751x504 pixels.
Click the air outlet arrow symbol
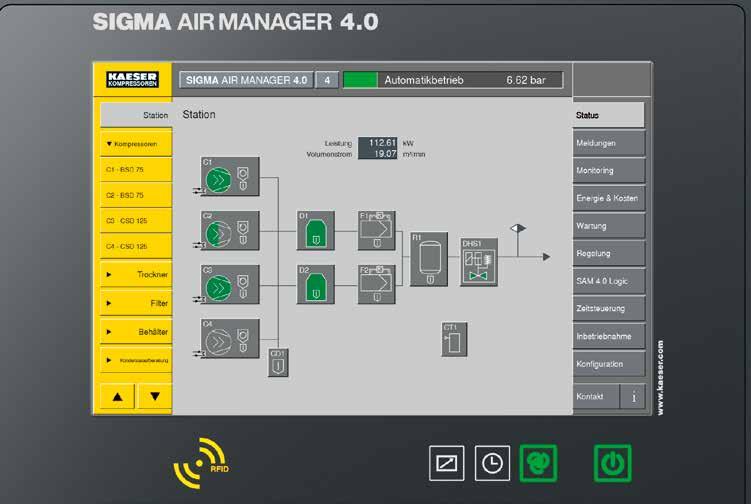click(x=546, y=257)
